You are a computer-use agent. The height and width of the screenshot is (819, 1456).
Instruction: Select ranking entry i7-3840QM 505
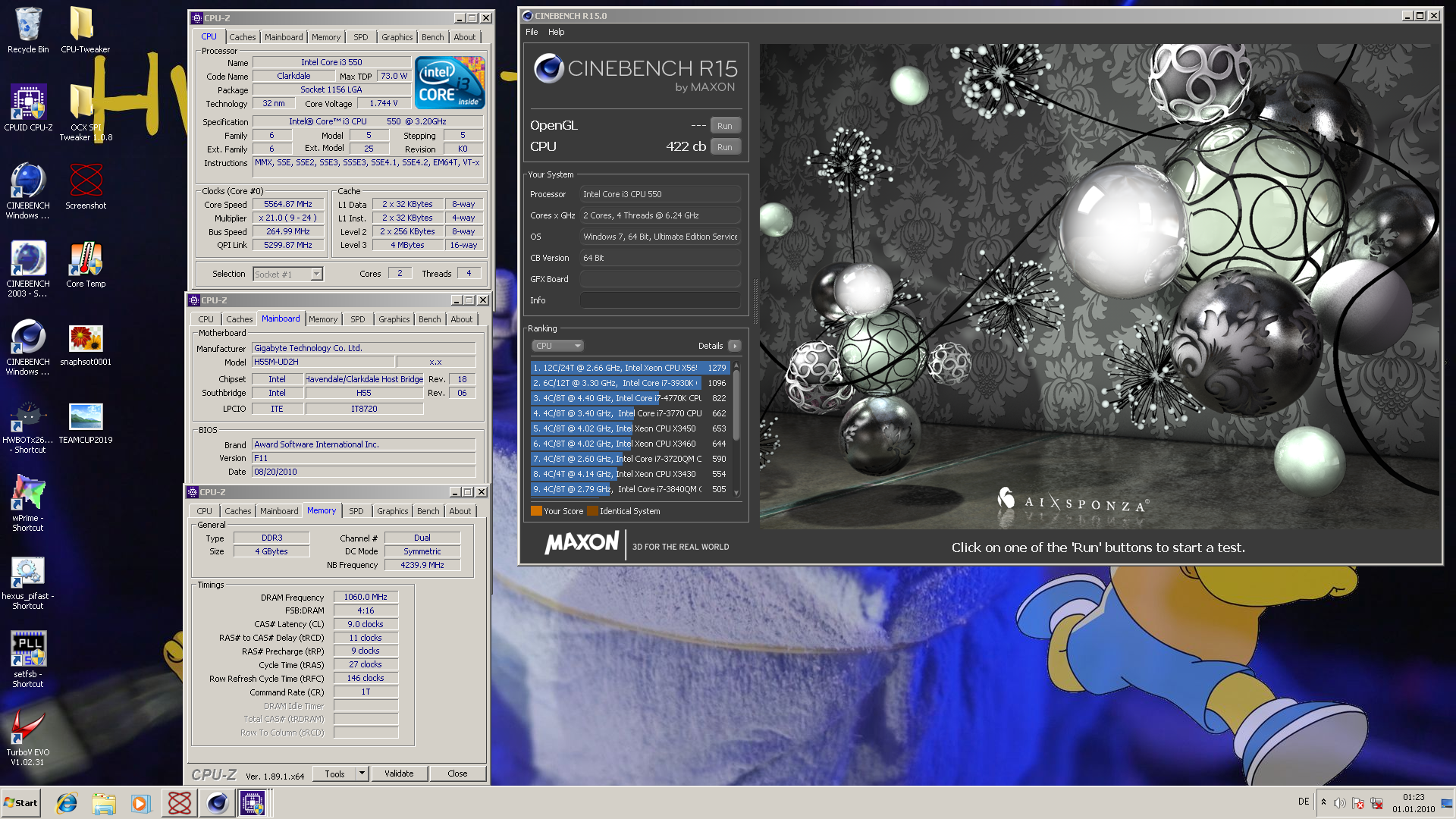(630, 489)
